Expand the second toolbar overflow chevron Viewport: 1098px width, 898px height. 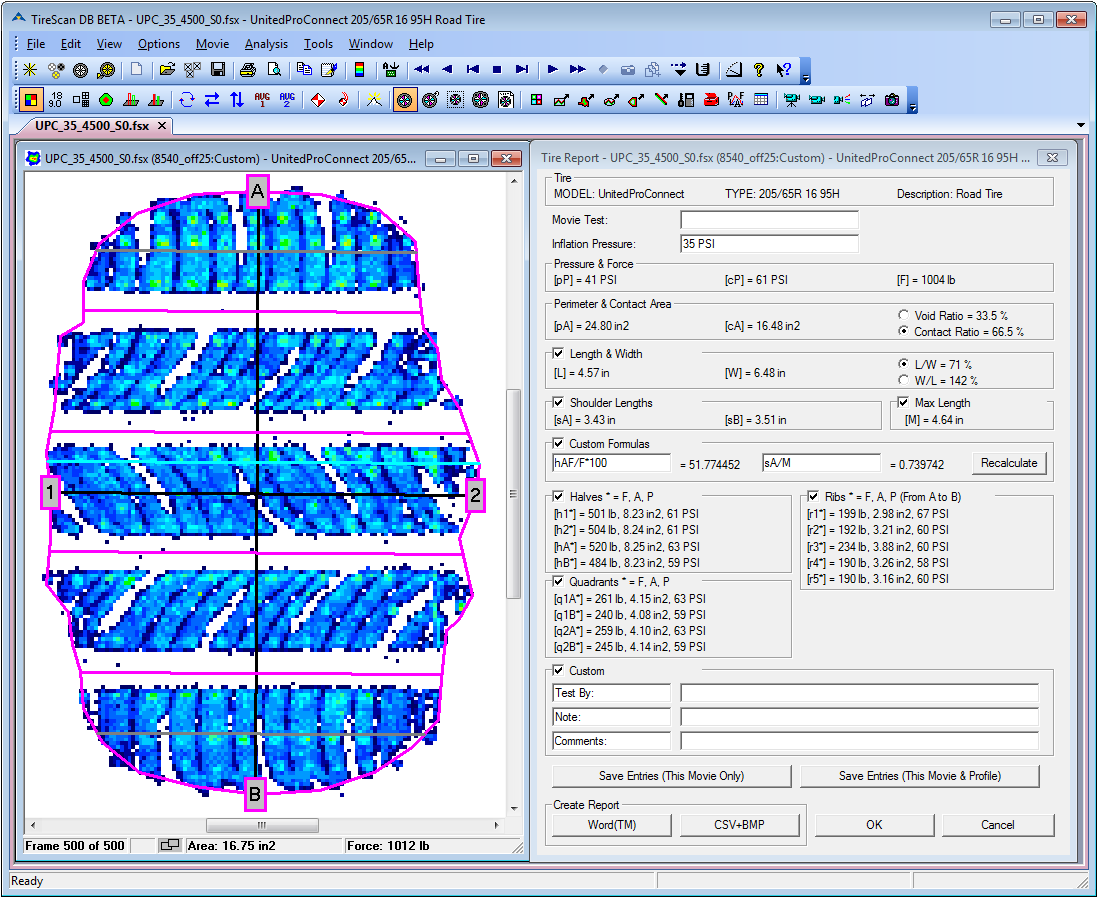click(911, 107)
